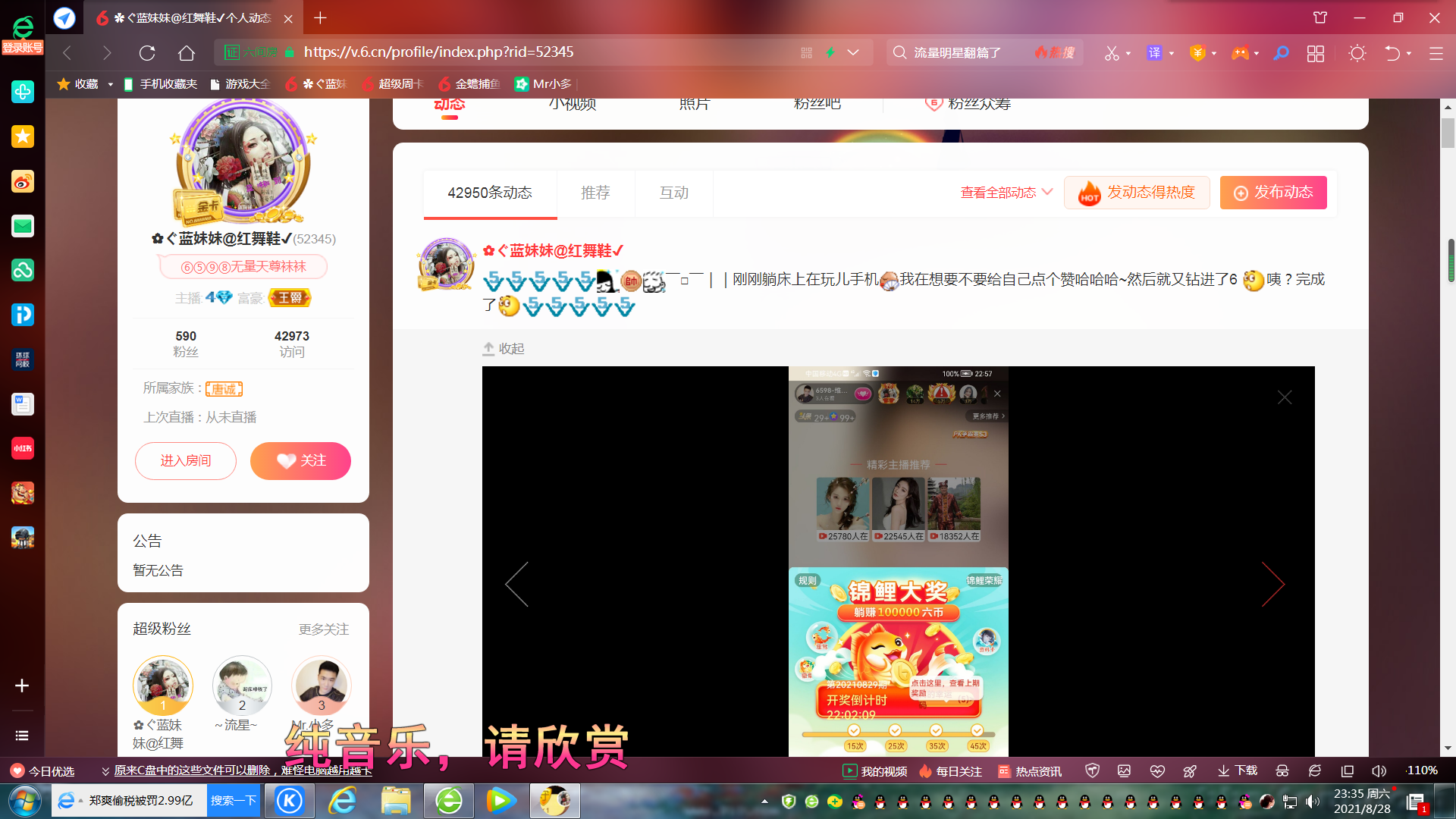Click the sidebar plus add icon
Image resolution: width=1456 pixels, height=819 pixels.
22,686
